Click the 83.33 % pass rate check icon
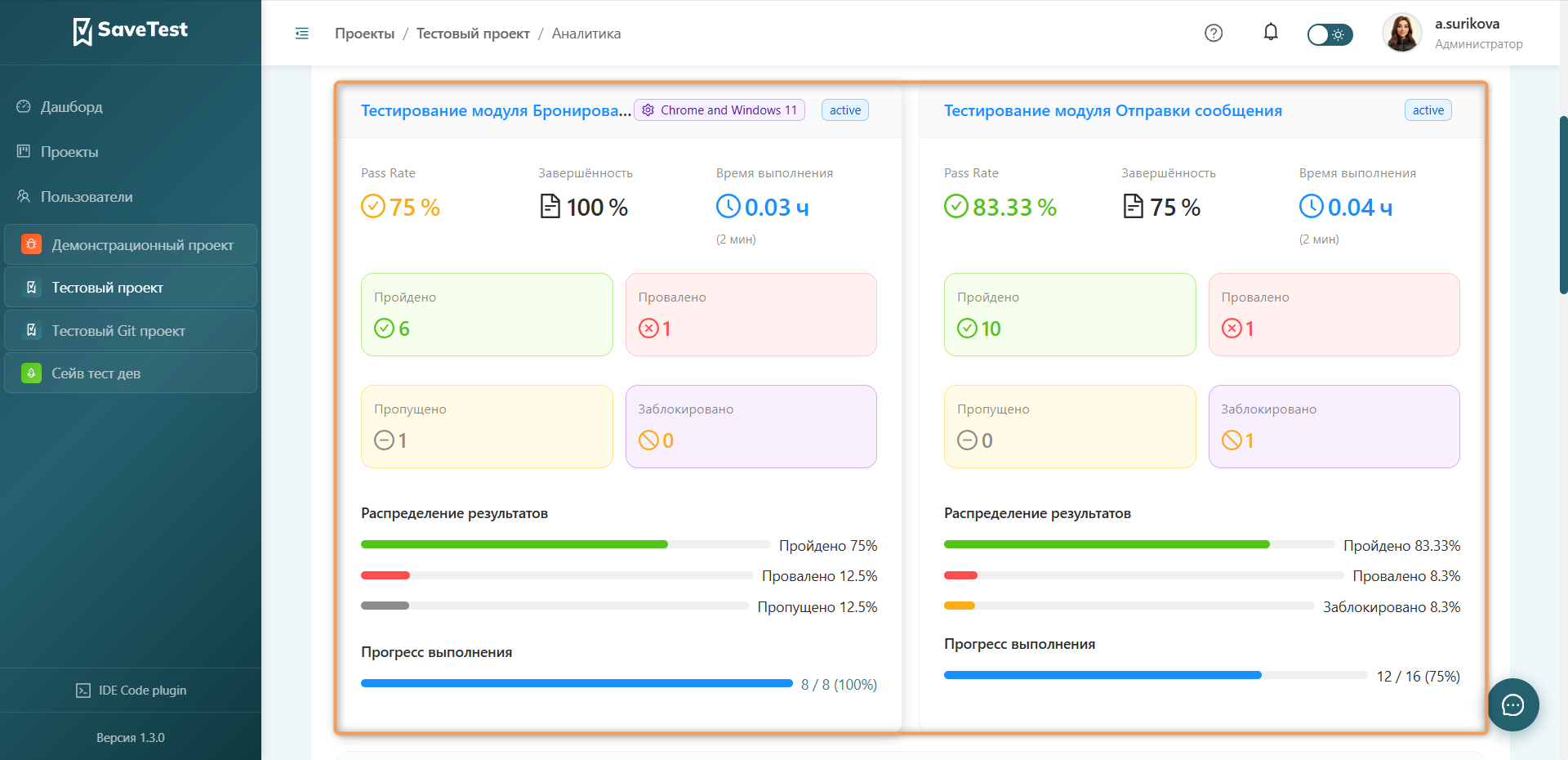This screenshot has width=1568, height=760. tap(955, 206)
